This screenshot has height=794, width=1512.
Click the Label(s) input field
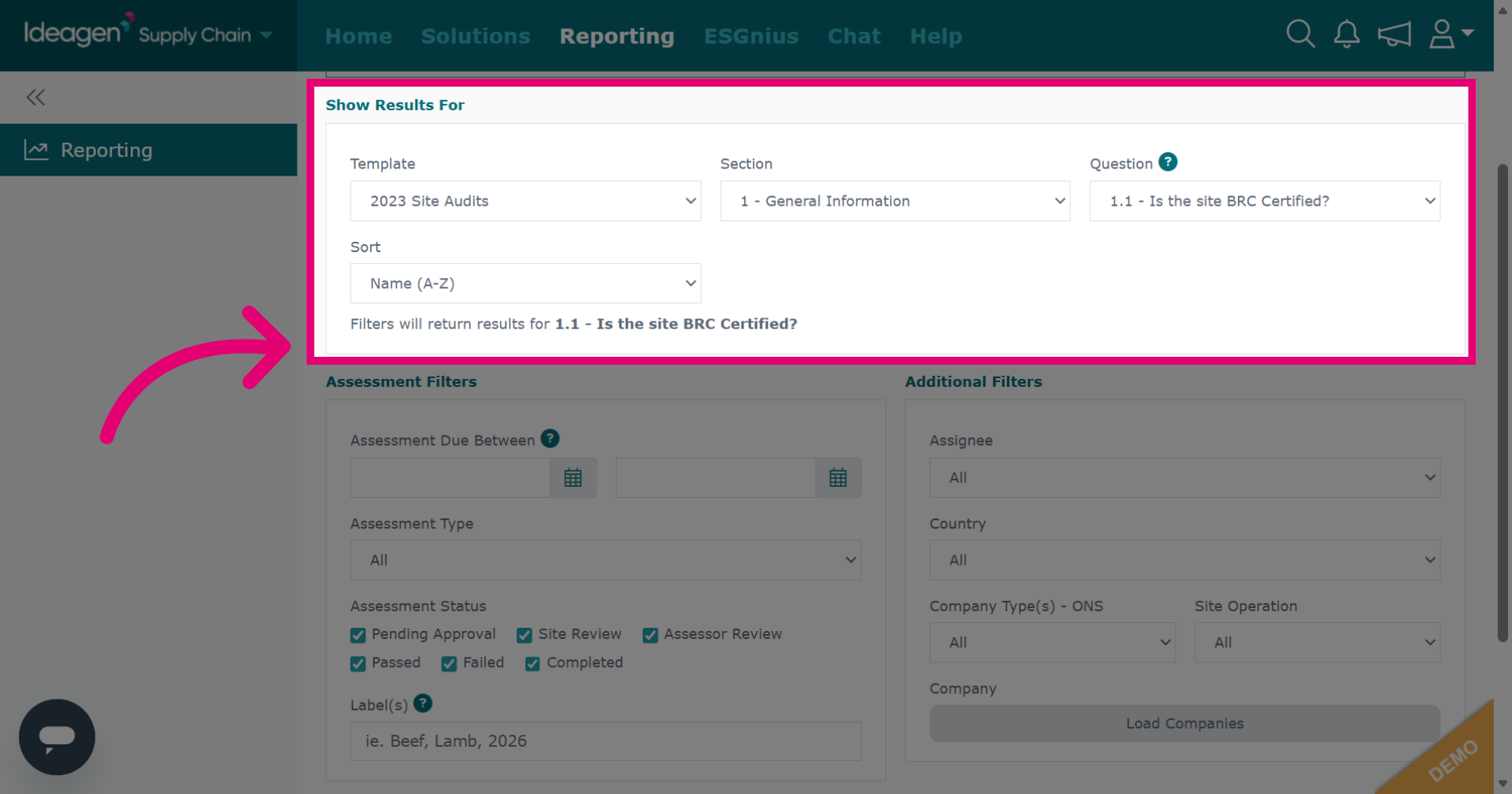(606, 741)
